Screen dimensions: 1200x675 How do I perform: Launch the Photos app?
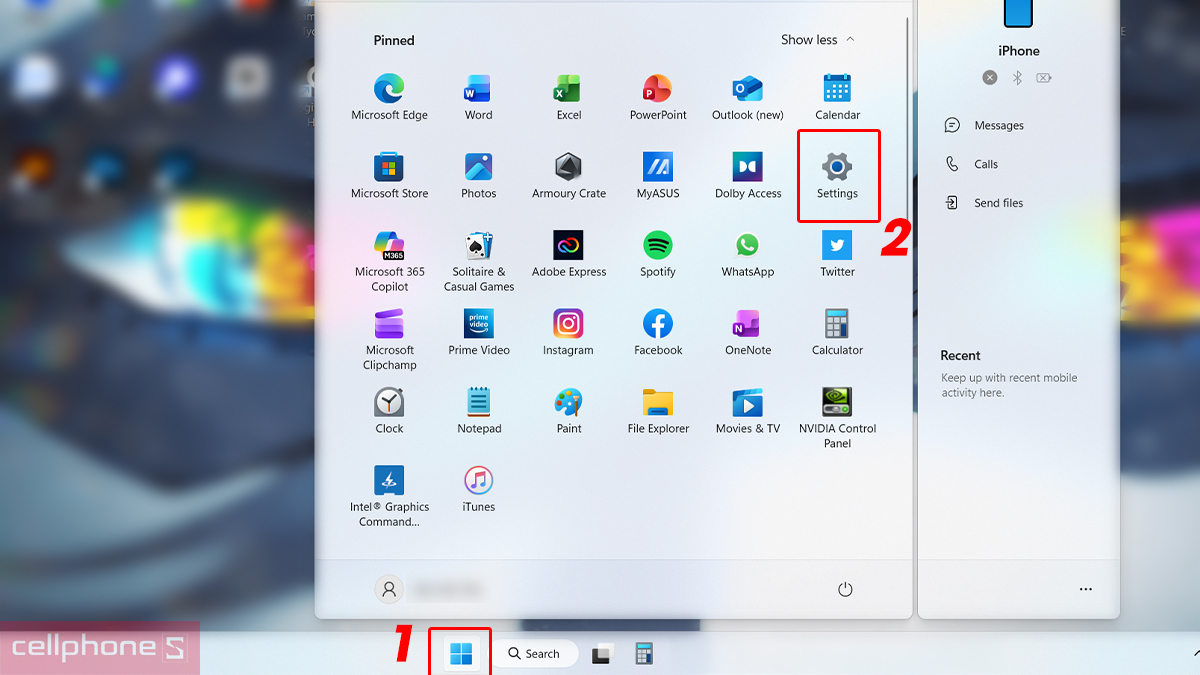(478, 177)
